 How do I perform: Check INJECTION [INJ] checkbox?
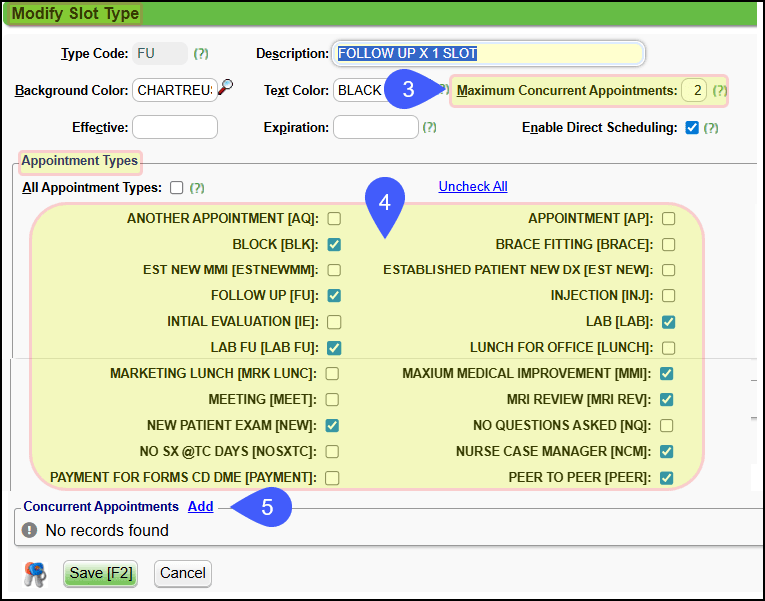pyautogui.click(x=668, y=296)
